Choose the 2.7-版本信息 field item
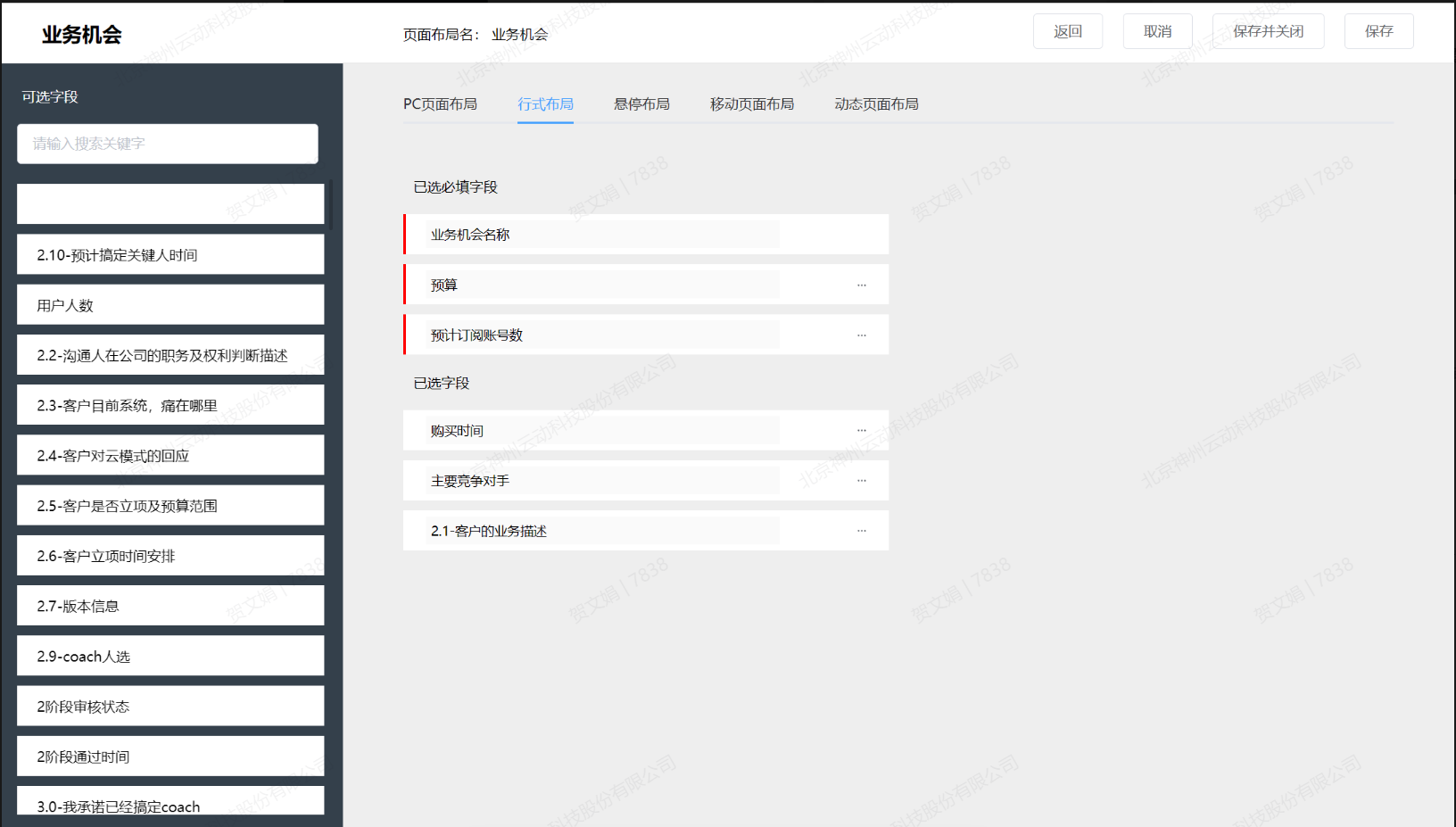1456x827 pixels. point(170,606)
